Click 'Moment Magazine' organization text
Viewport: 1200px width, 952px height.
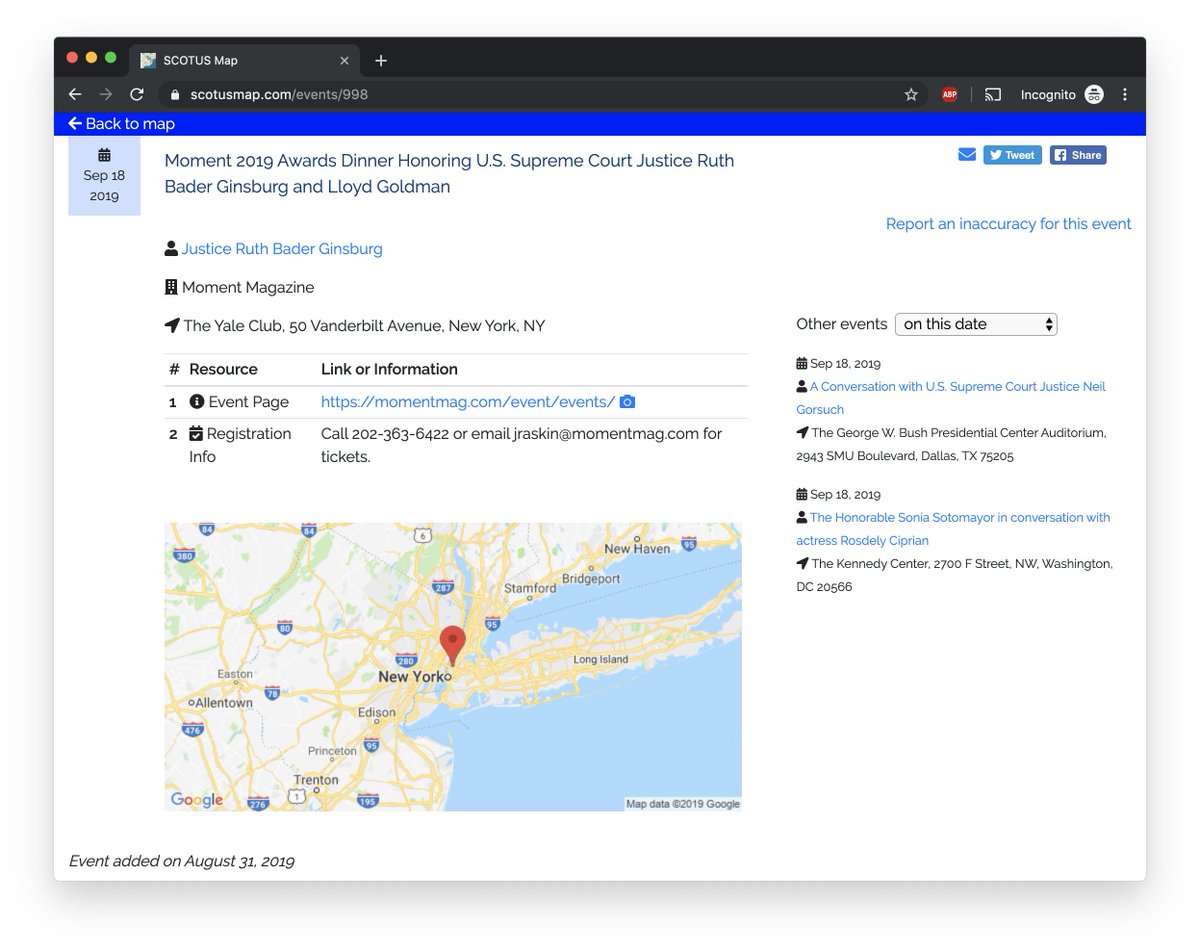(248, 288)
